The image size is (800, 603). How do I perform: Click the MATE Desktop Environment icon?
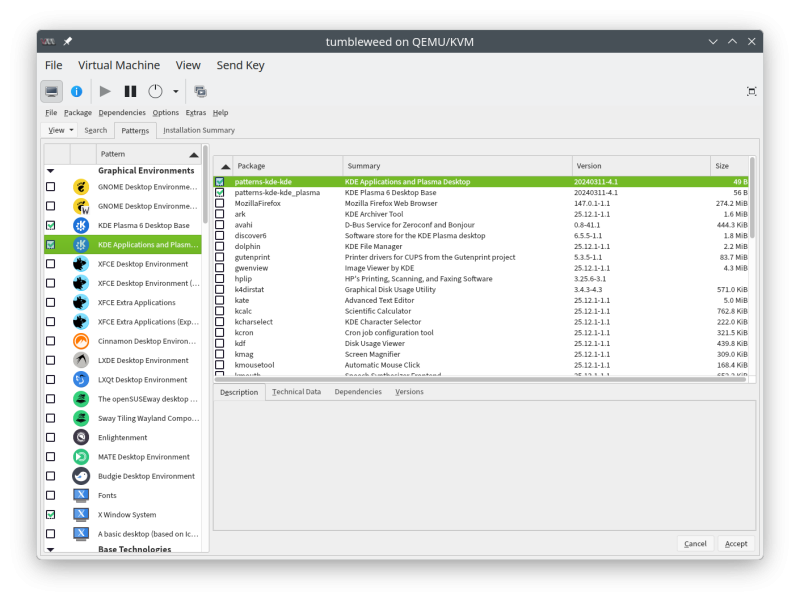pyautogui.click(x=81, y=457)
